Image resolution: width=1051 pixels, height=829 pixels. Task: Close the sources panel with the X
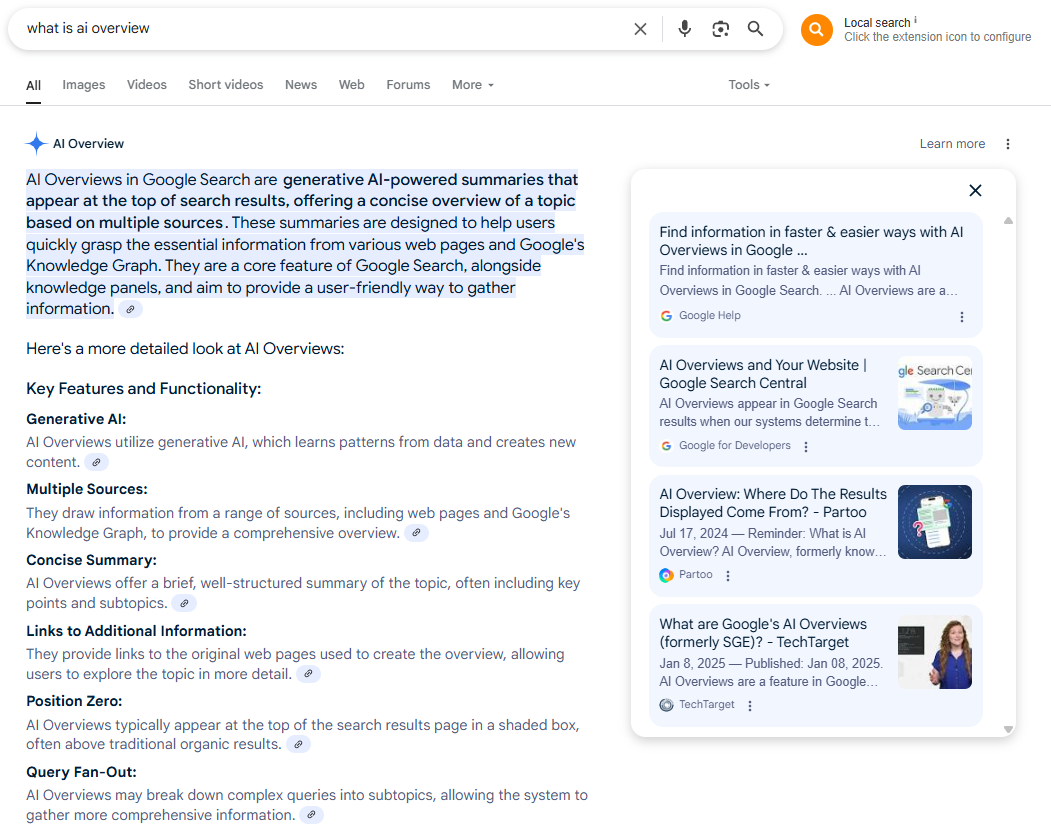click(x=975, y=190)
